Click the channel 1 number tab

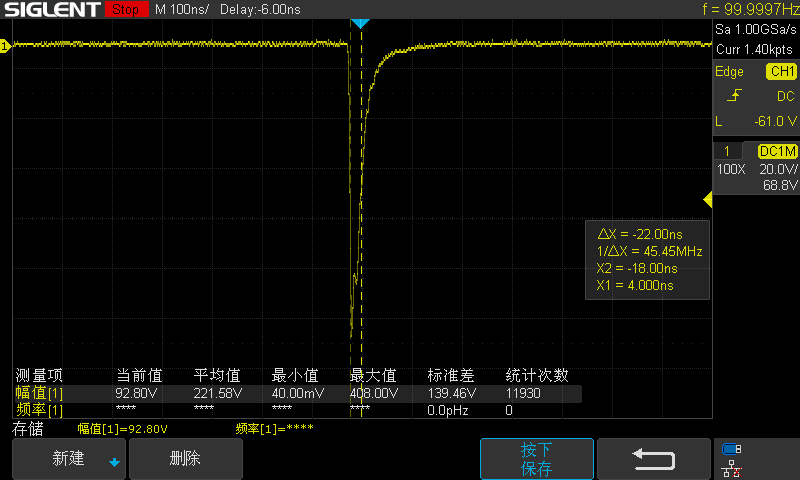(727, 151)
